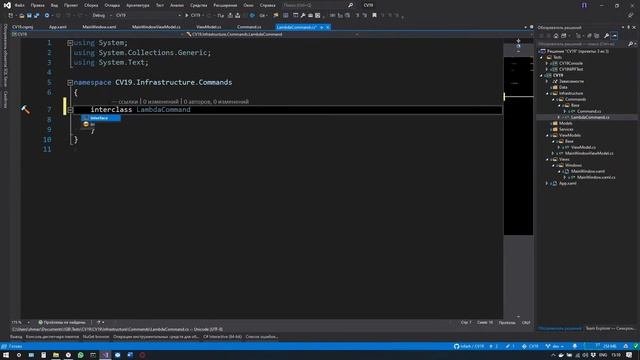
Task: Start debugging with the CV19 run button
Action: pos(193,16)
